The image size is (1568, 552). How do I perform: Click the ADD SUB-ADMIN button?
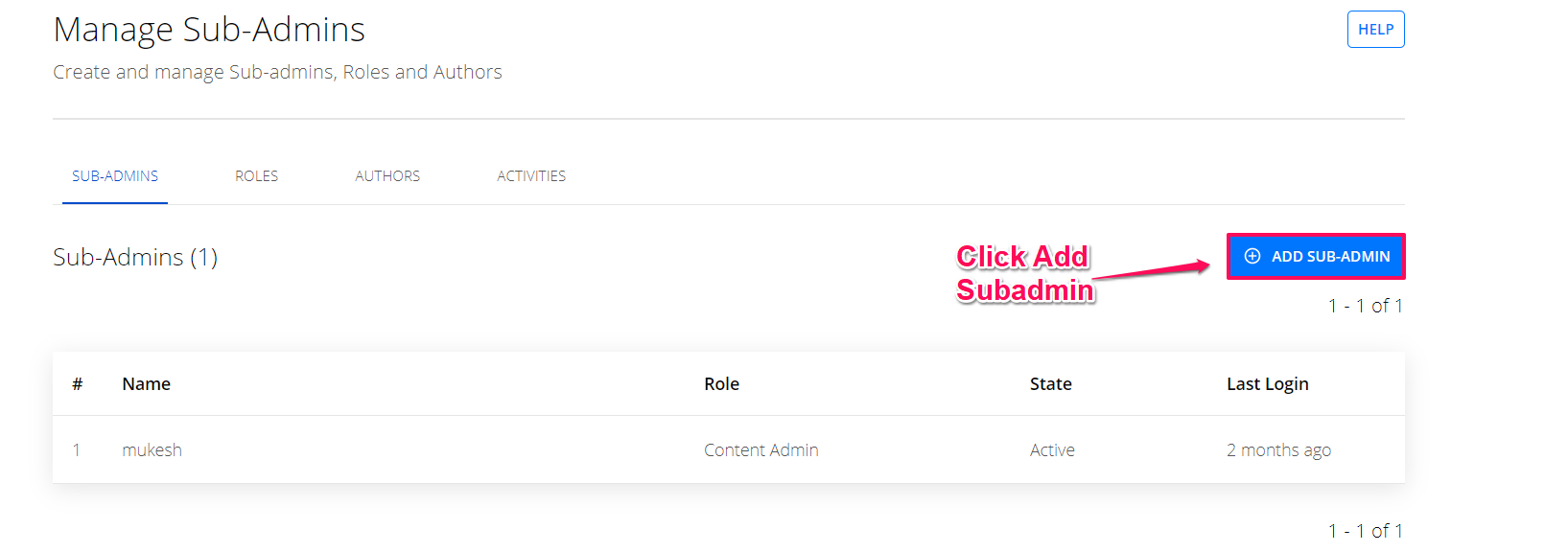tap(1316, 256)
